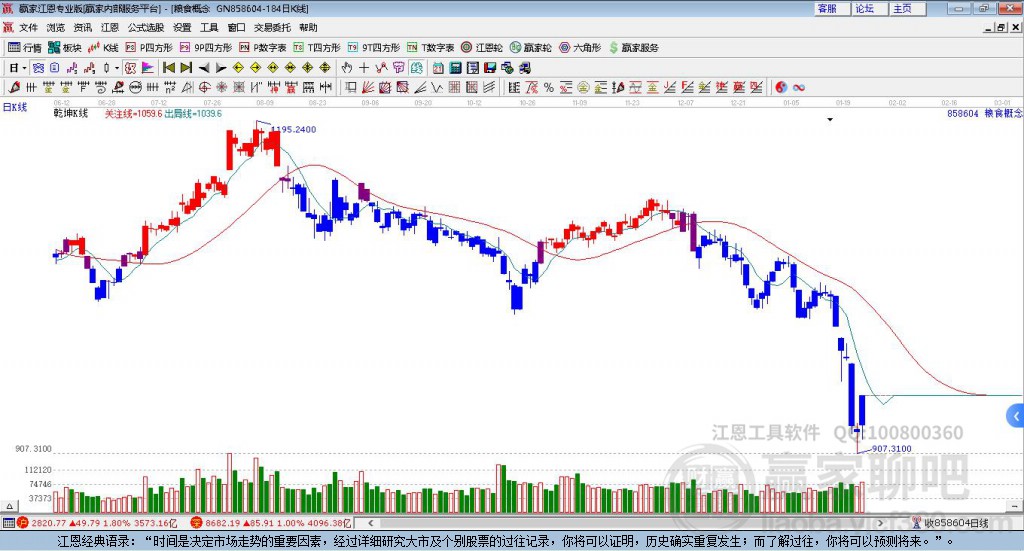The width and height of the screenshot is (1024, 551).
Task: Click horizontal scrollbar left arrow
Action: (370, 523)
